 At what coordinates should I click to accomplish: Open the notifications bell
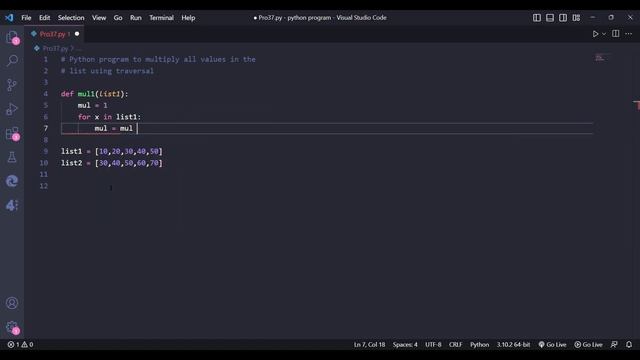click(x=629, y=344)
